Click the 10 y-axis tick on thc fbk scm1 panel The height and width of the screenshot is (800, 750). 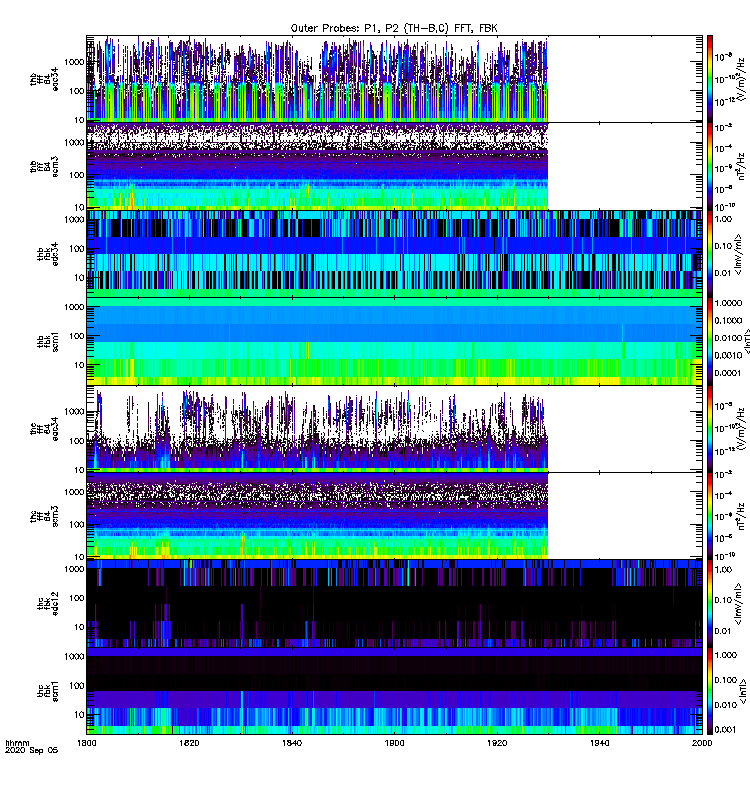tap(79, 714)
